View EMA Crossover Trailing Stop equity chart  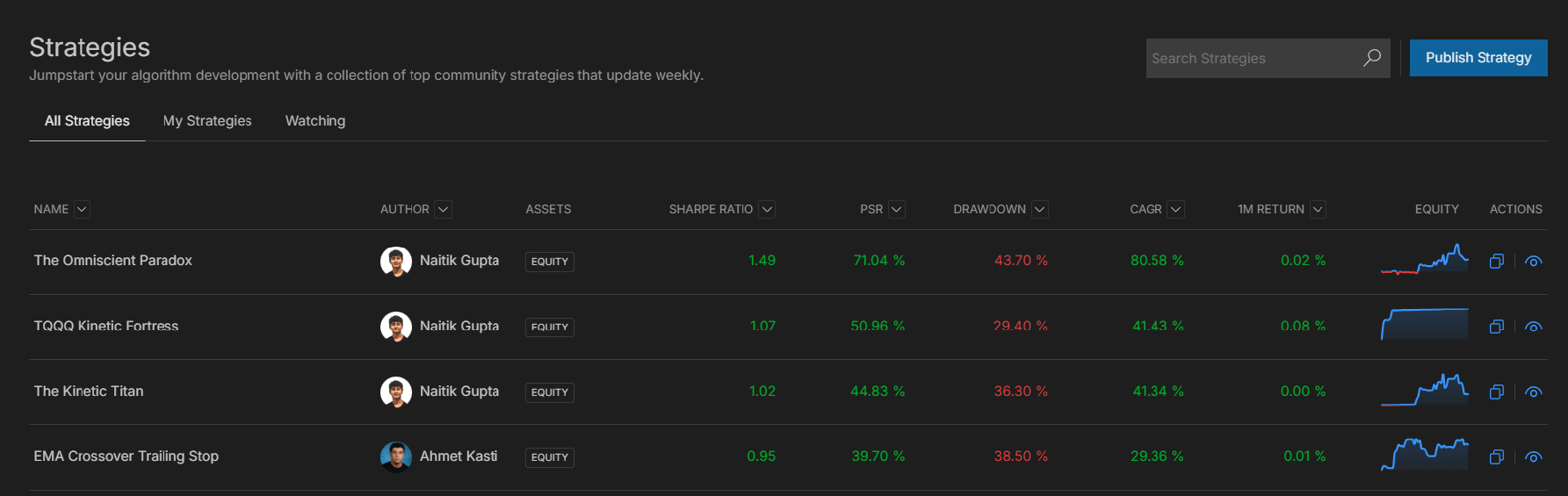click(1424, 455)
